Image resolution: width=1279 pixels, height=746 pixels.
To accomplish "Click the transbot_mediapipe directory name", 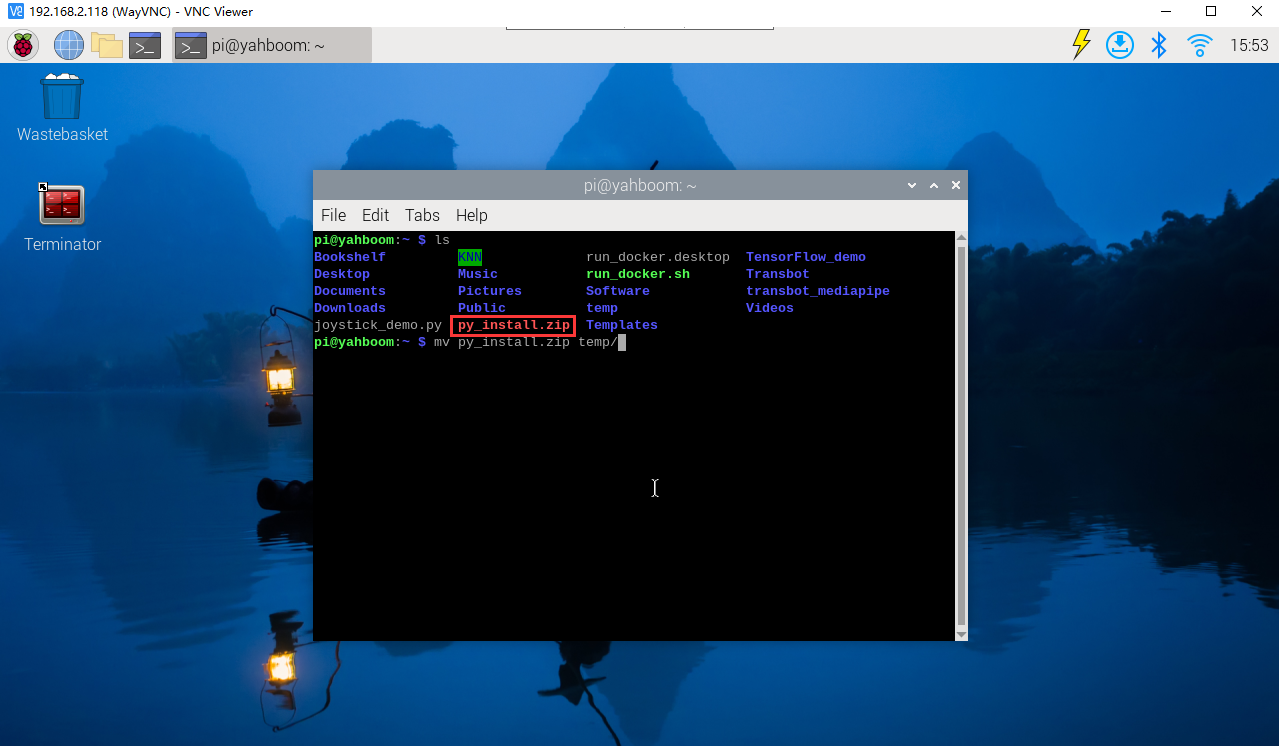I will pyautogui.click(x=818, y=291).
